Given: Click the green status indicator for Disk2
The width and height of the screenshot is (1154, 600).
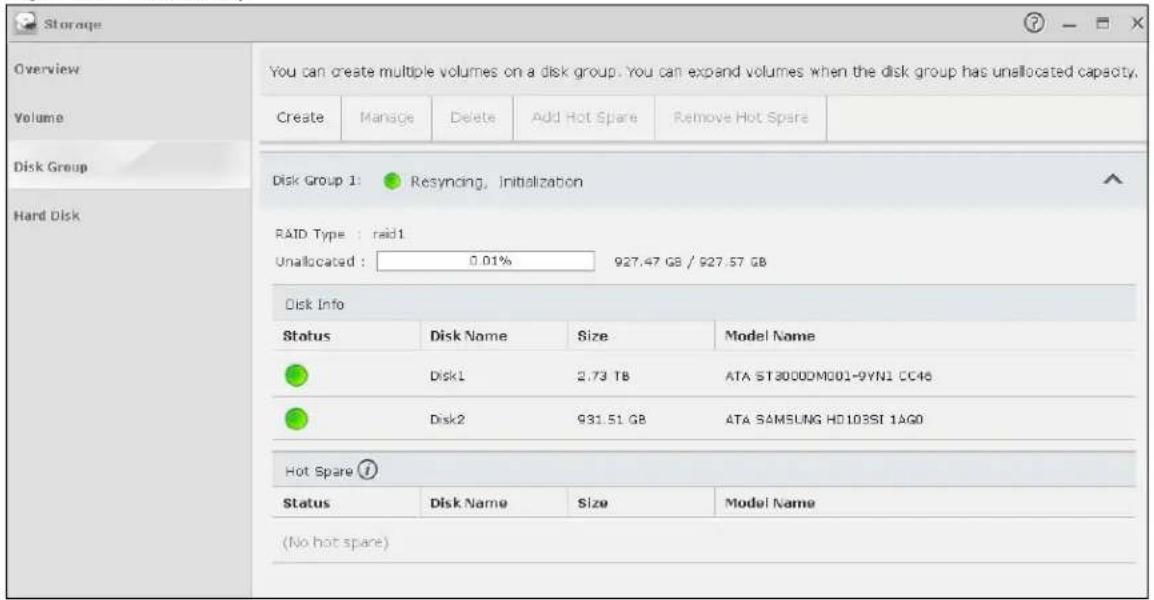Looking at the screenshot, I should click(296, 419).
